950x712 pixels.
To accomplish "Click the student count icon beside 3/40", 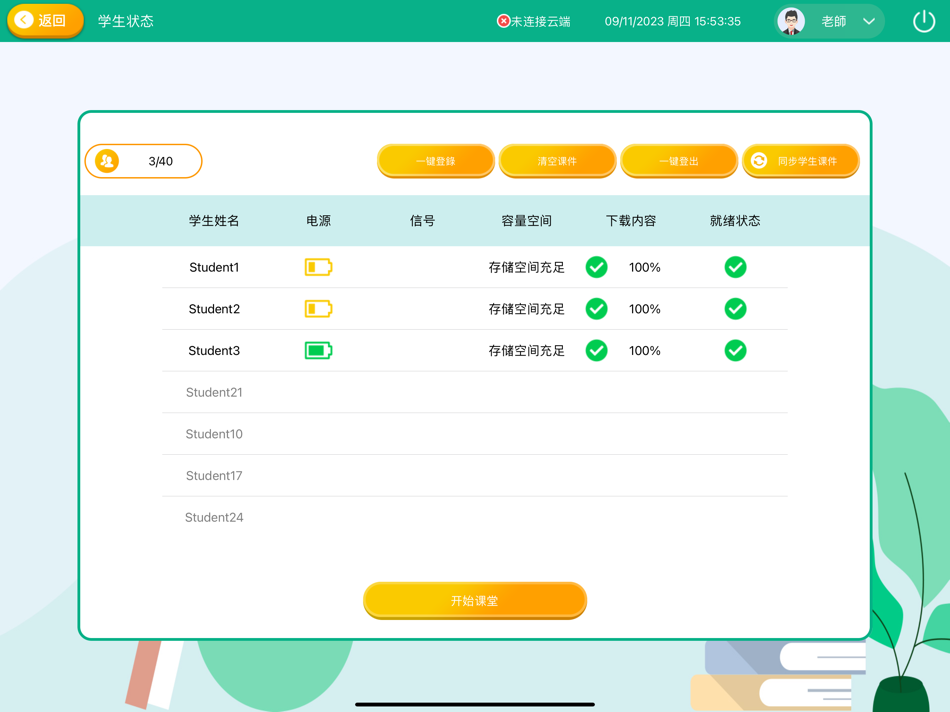I will click(x=107, y=161).
